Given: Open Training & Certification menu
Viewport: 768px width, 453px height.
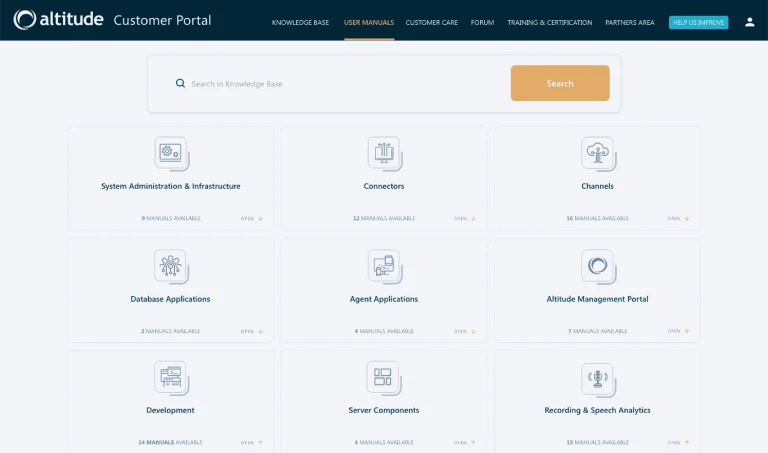Looking at the screenshot, I should pyautogui.click(x=550, y=23).
